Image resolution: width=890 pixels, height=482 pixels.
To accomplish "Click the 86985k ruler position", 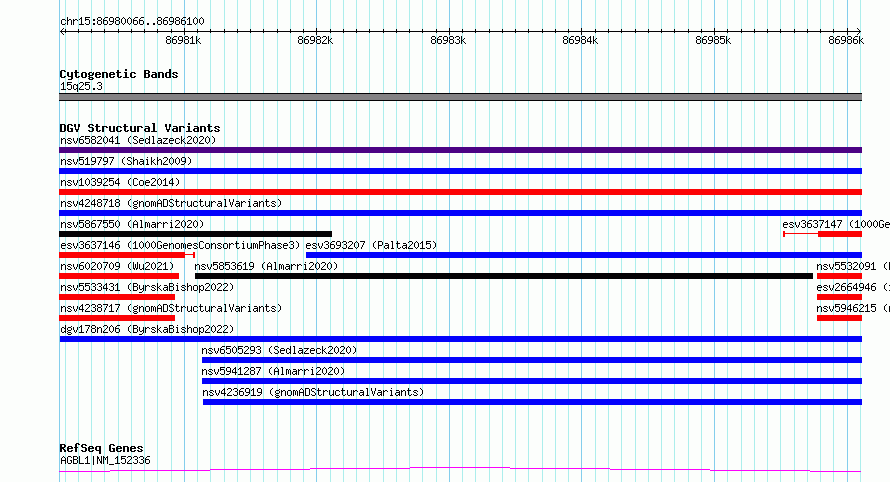I will click(713, 40).
